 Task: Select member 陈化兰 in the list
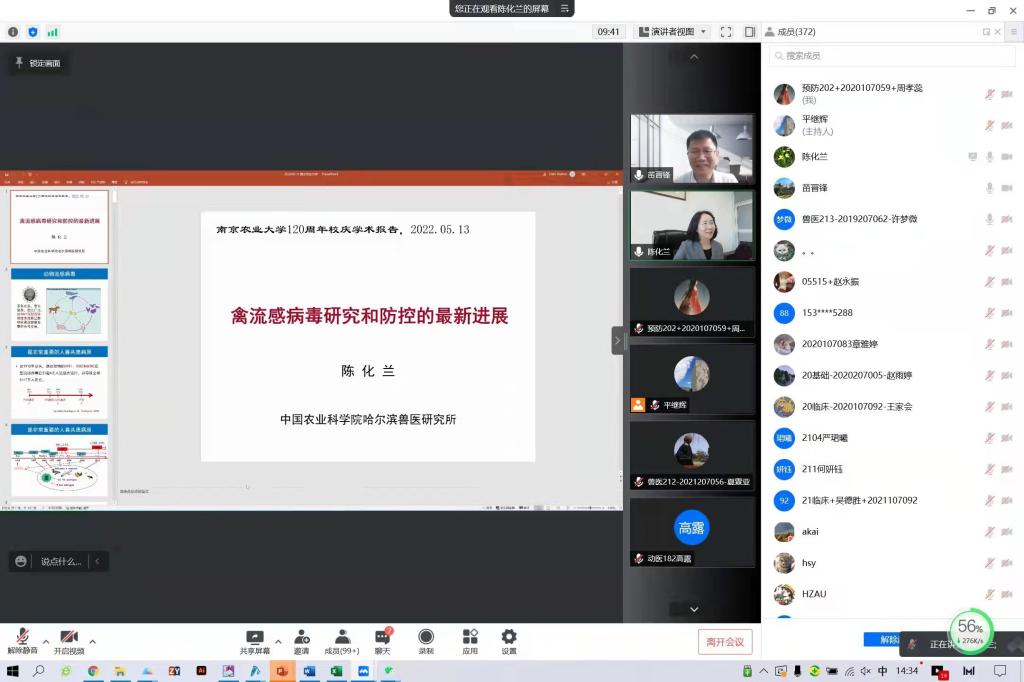814,157
